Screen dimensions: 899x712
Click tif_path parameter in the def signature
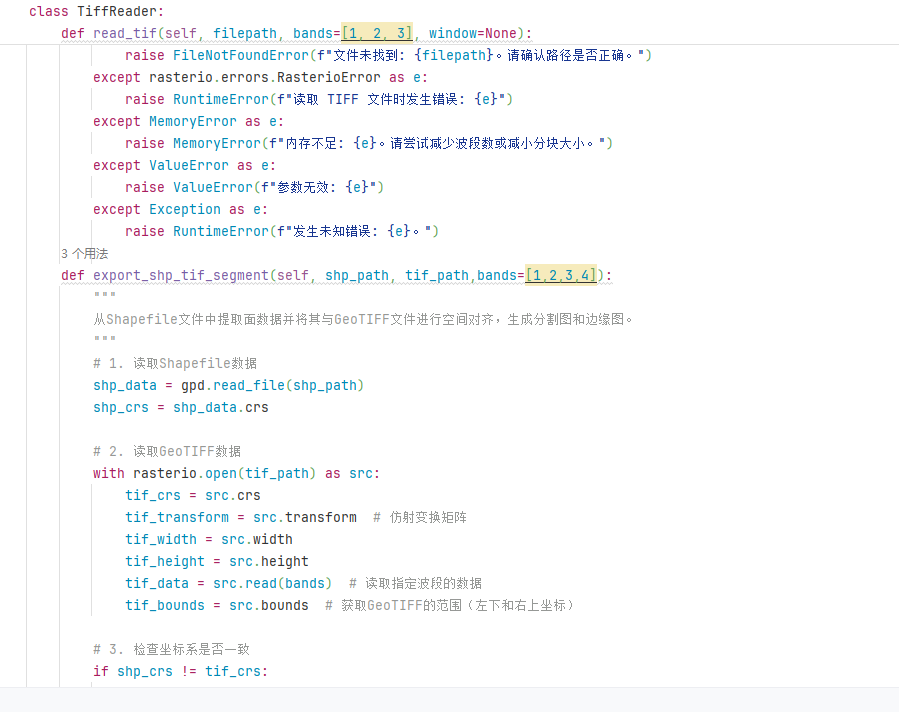(x=437, y=276)
